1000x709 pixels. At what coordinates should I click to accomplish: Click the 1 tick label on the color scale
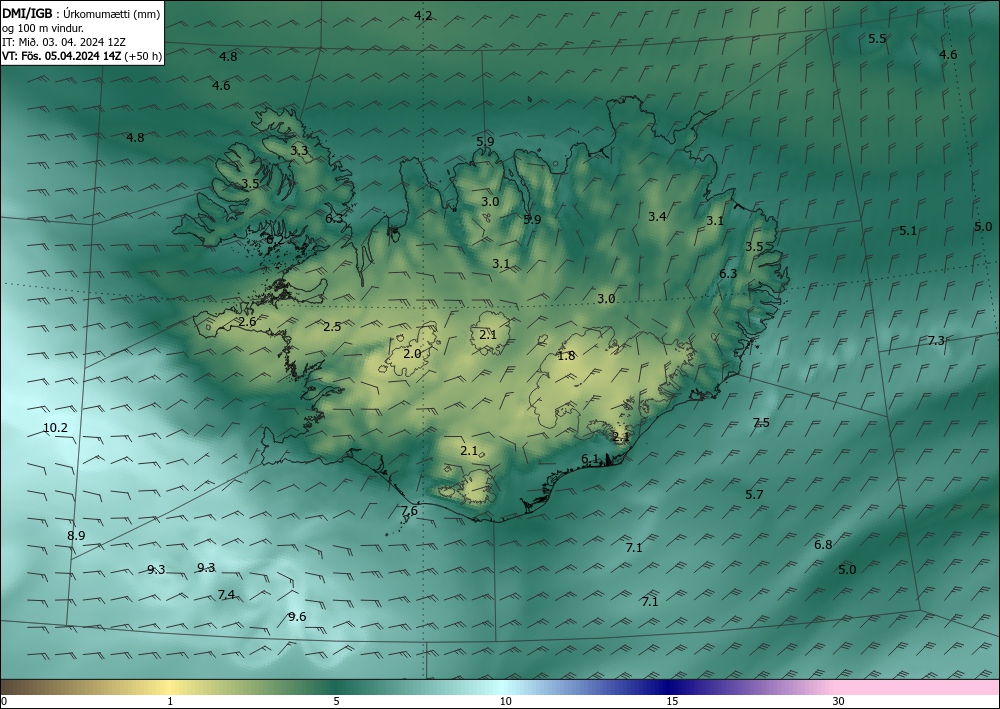(x=170, y=701)
